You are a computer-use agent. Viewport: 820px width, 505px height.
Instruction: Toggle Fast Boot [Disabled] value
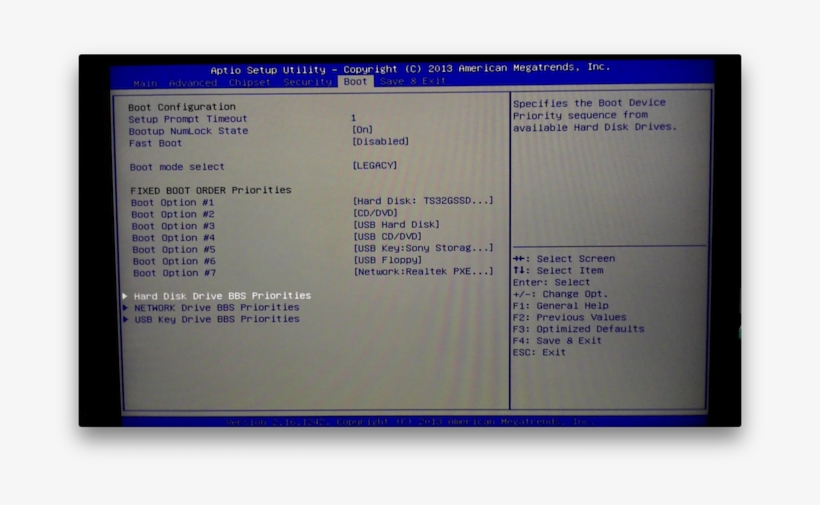(x=380, y=141)
